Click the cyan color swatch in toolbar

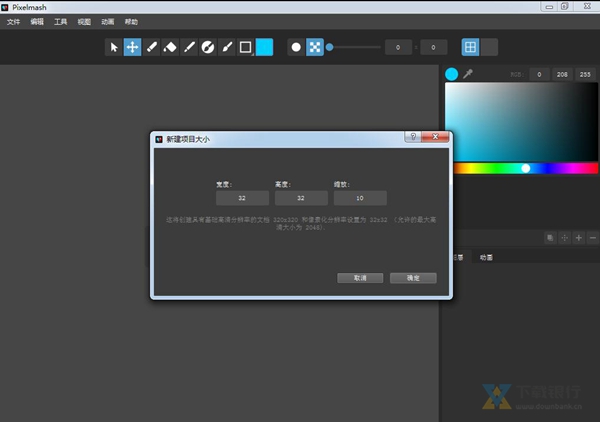[264, 47]
